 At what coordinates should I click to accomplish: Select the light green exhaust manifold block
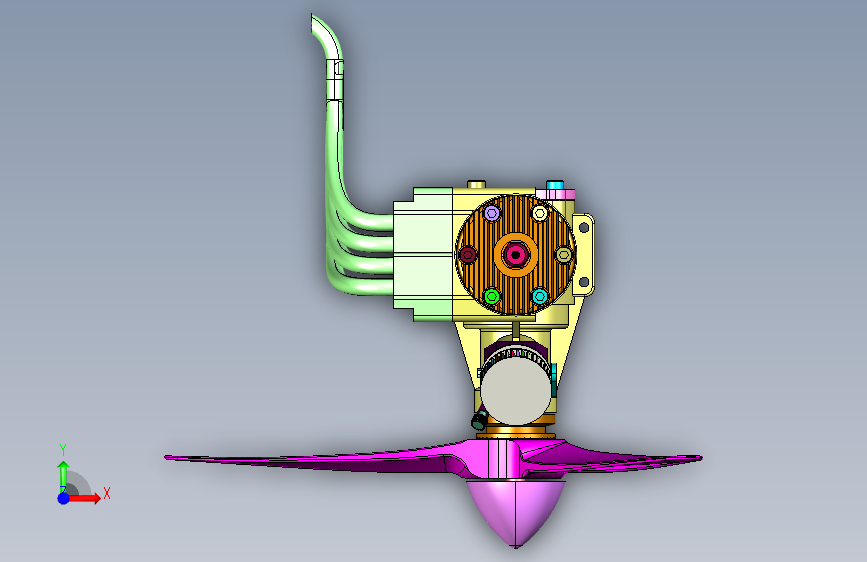coord(423,254)
